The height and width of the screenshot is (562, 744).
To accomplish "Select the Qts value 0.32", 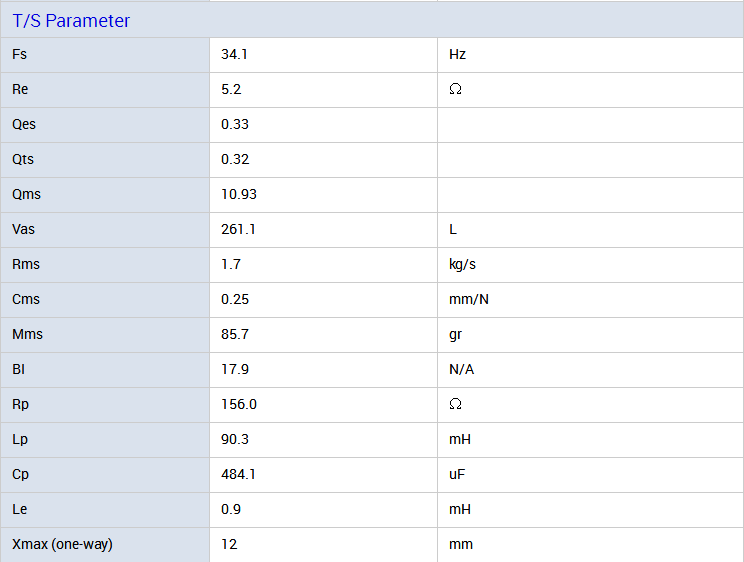I will click(x=235, y=159).
